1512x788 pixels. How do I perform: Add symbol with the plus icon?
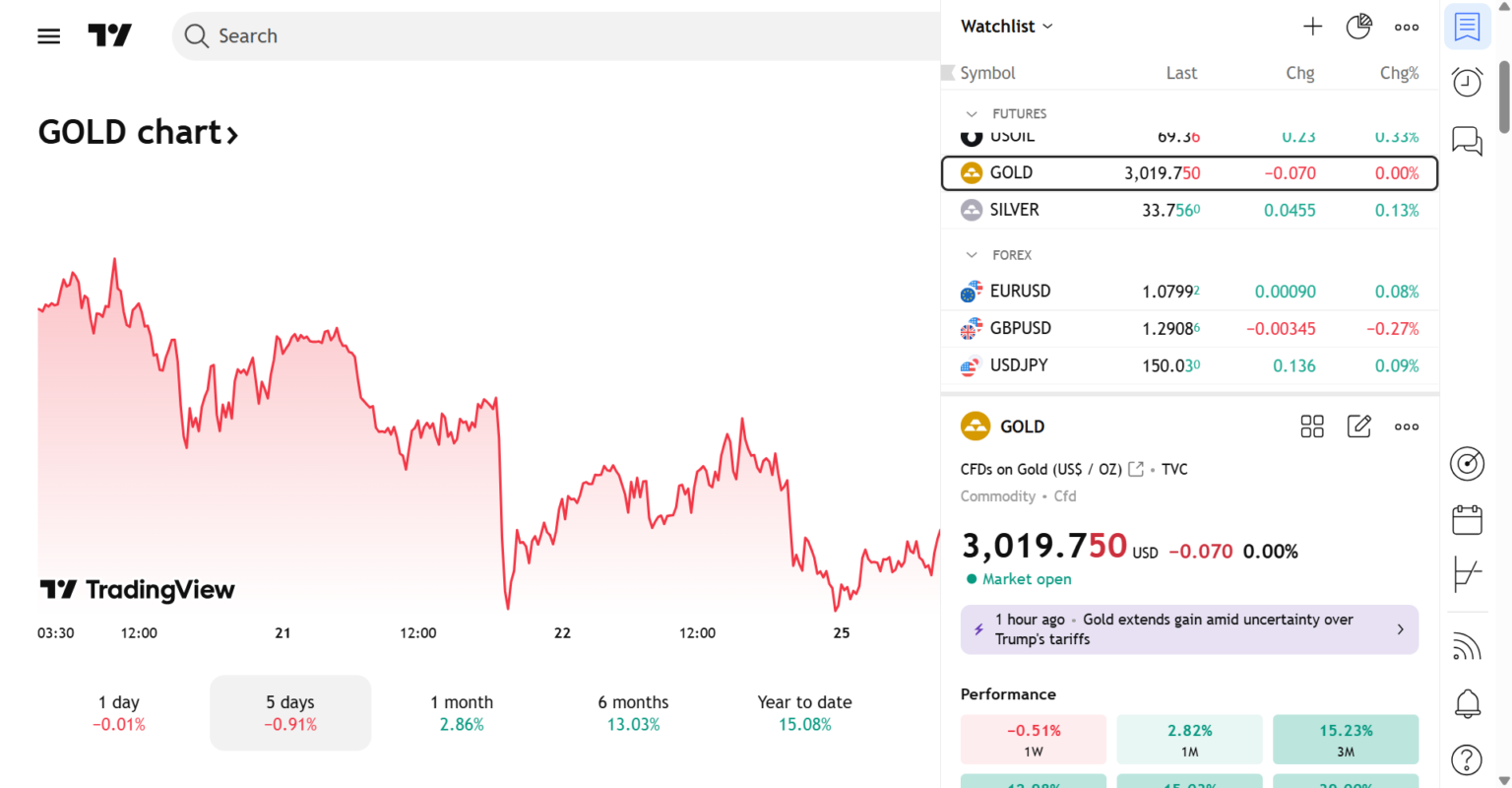click(x=1312, y=27)
